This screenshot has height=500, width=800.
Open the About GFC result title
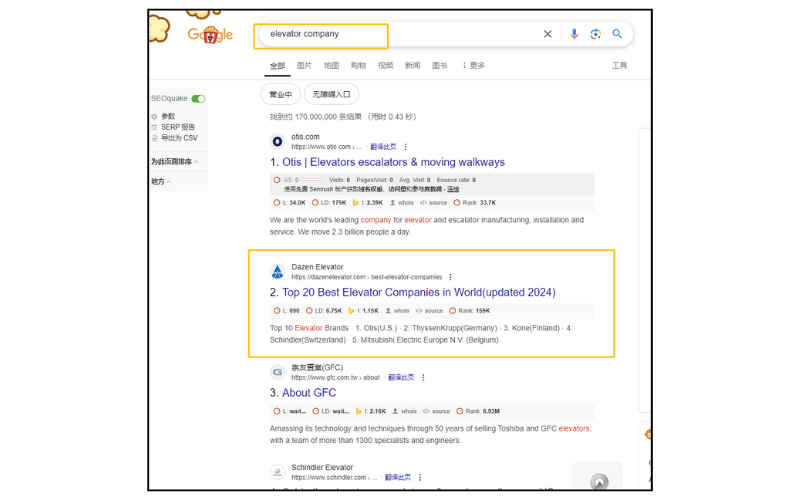tap(309, 393)
